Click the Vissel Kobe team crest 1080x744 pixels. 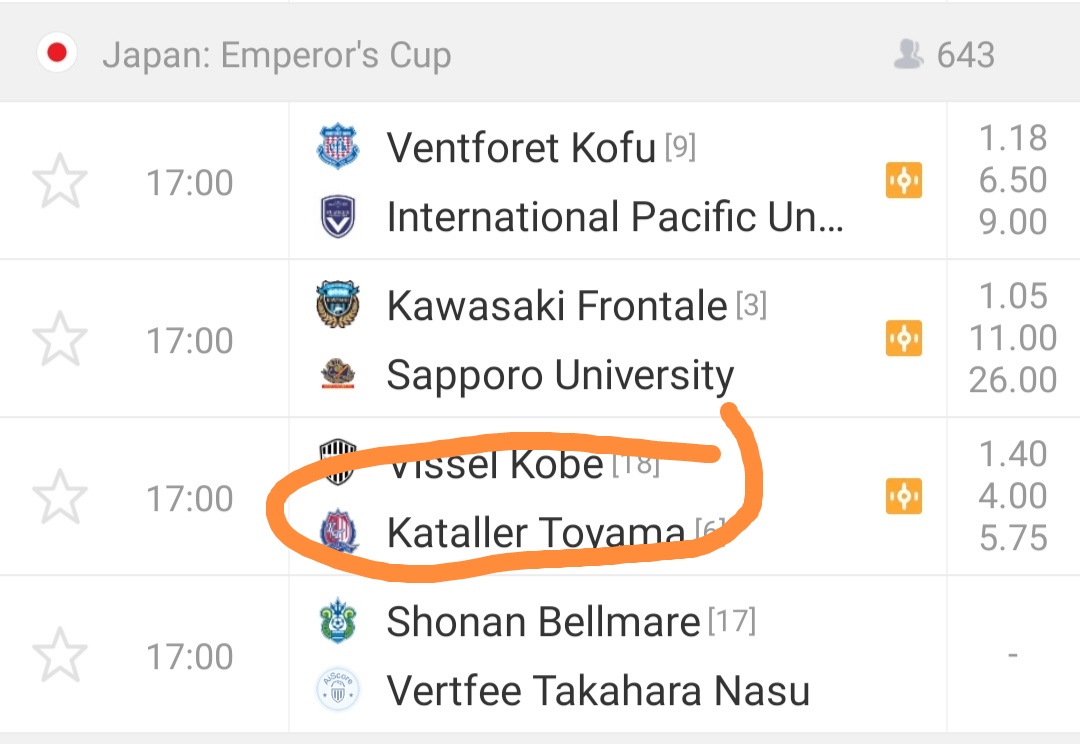[x=338, y=461]
